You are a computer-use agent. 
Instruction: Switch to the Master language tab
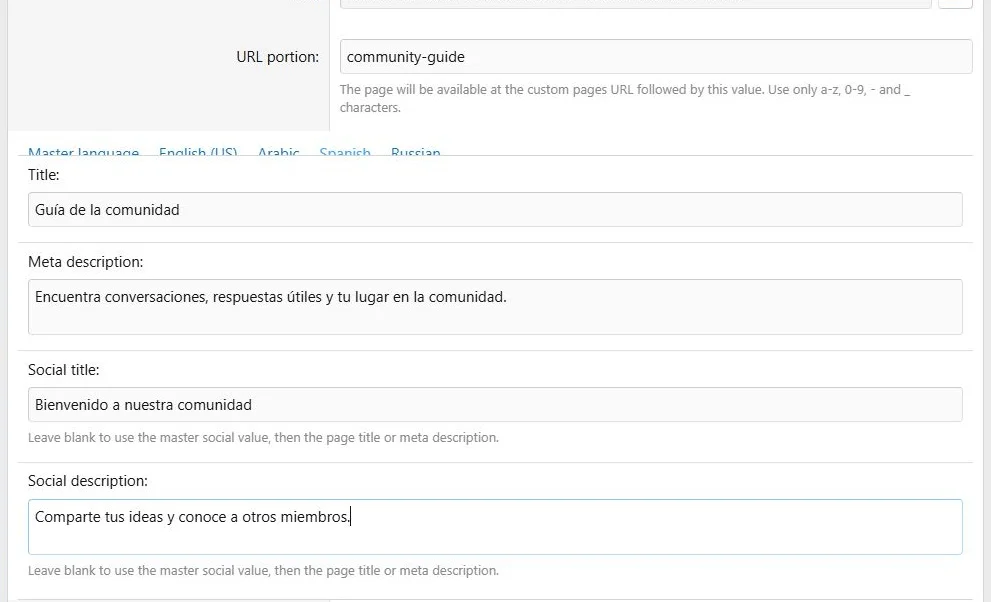coord(83,152)
